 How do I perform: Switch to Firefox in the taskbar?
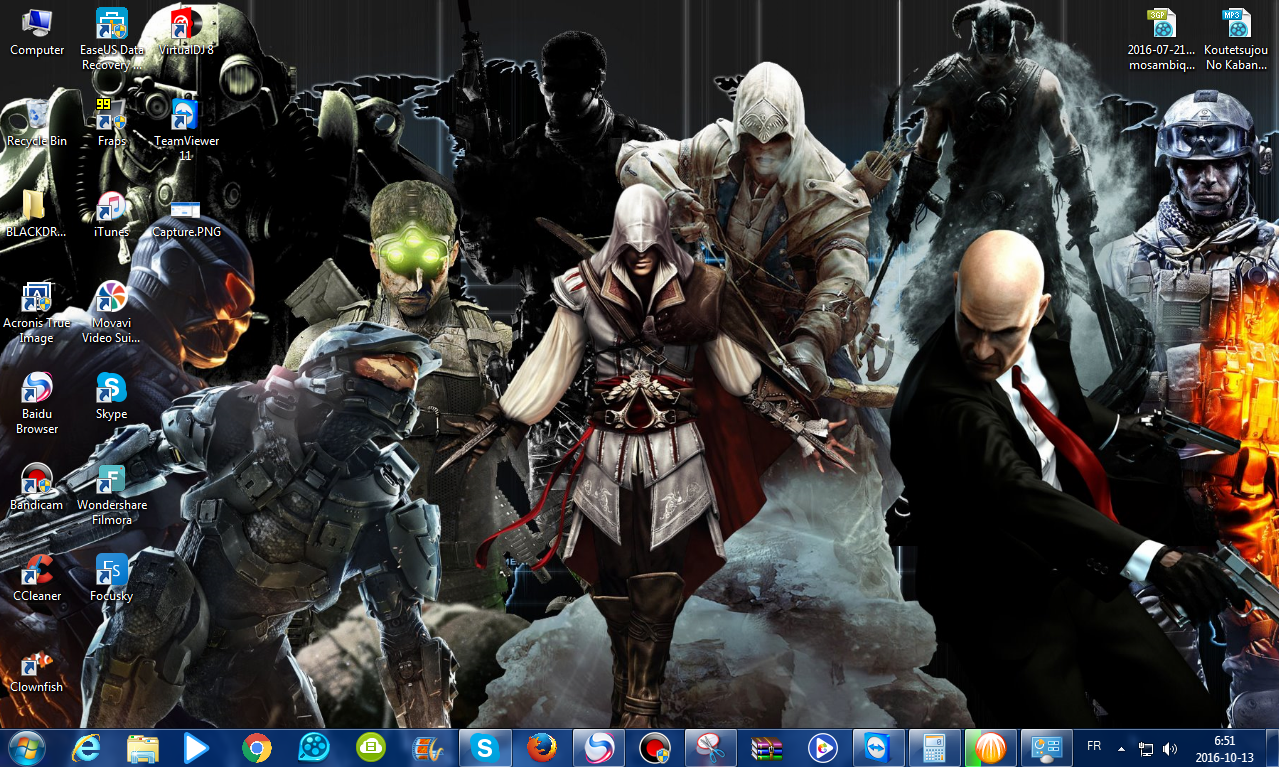[x=542, y=747]
